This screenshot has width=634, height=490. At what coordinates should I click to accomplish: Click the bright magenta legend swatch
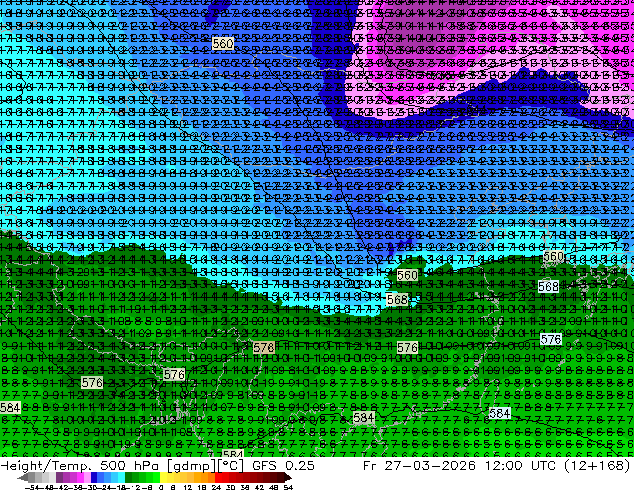tap(80, 478)
